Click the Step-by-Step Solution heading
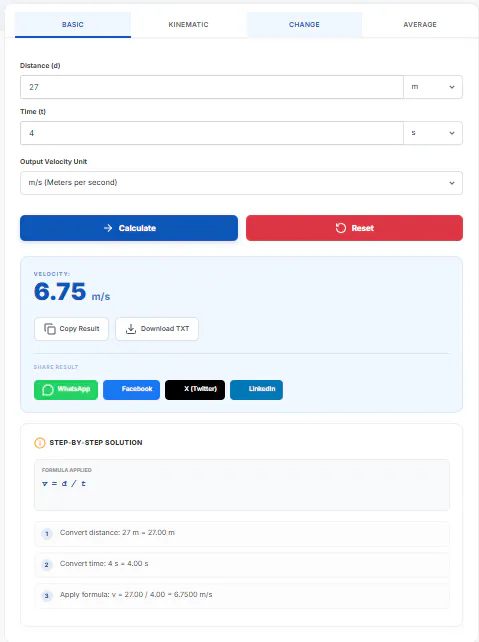 pyautogui.click(x=96, y=443)
